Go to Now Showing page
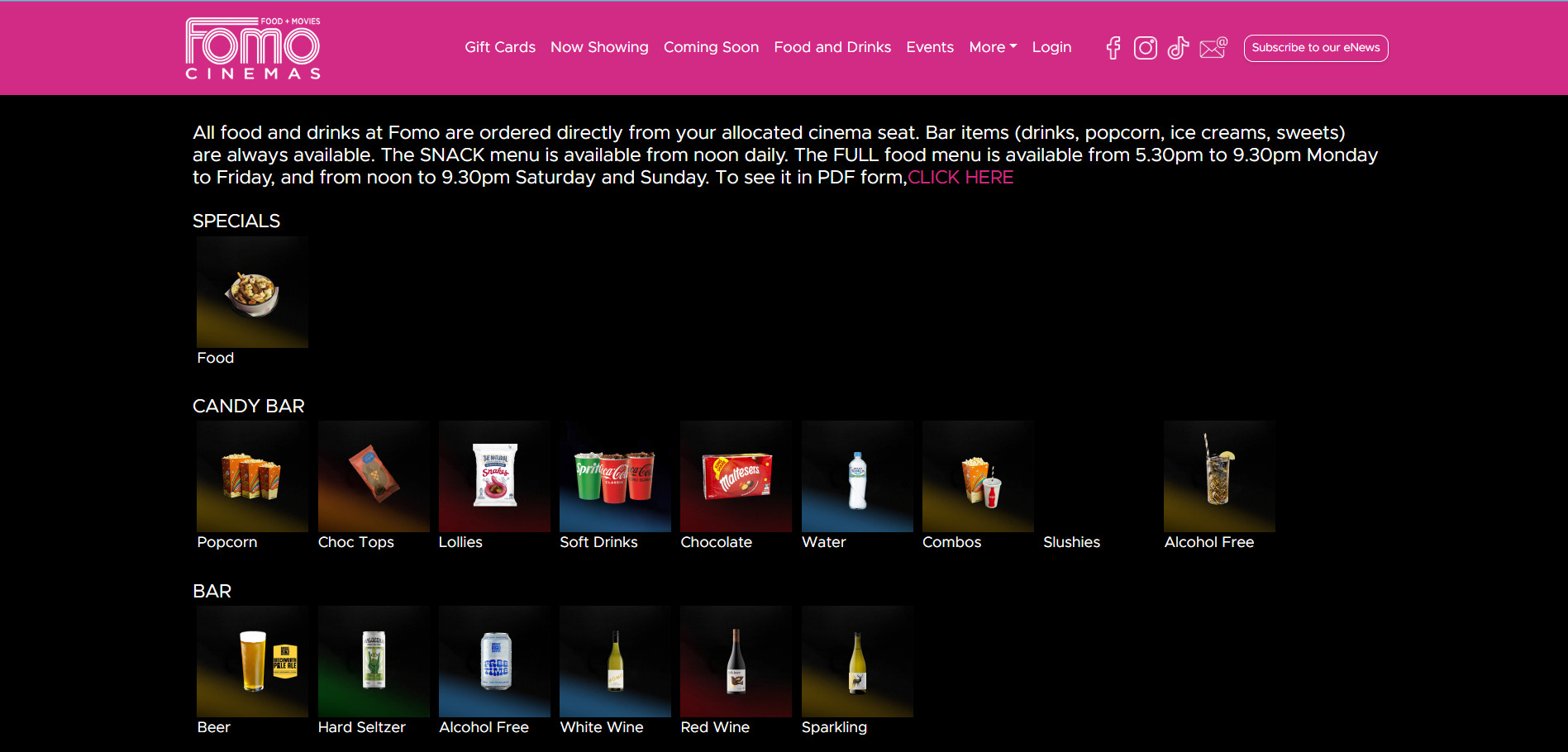The width and height of the screenshot is (1568, 752). point(599,47)
